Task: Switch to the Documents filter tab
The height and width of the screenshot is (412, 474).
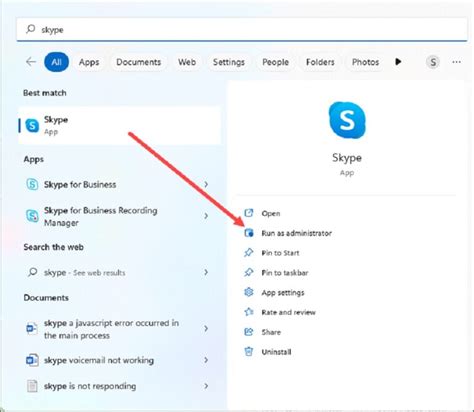Action: tap(138, 62)
